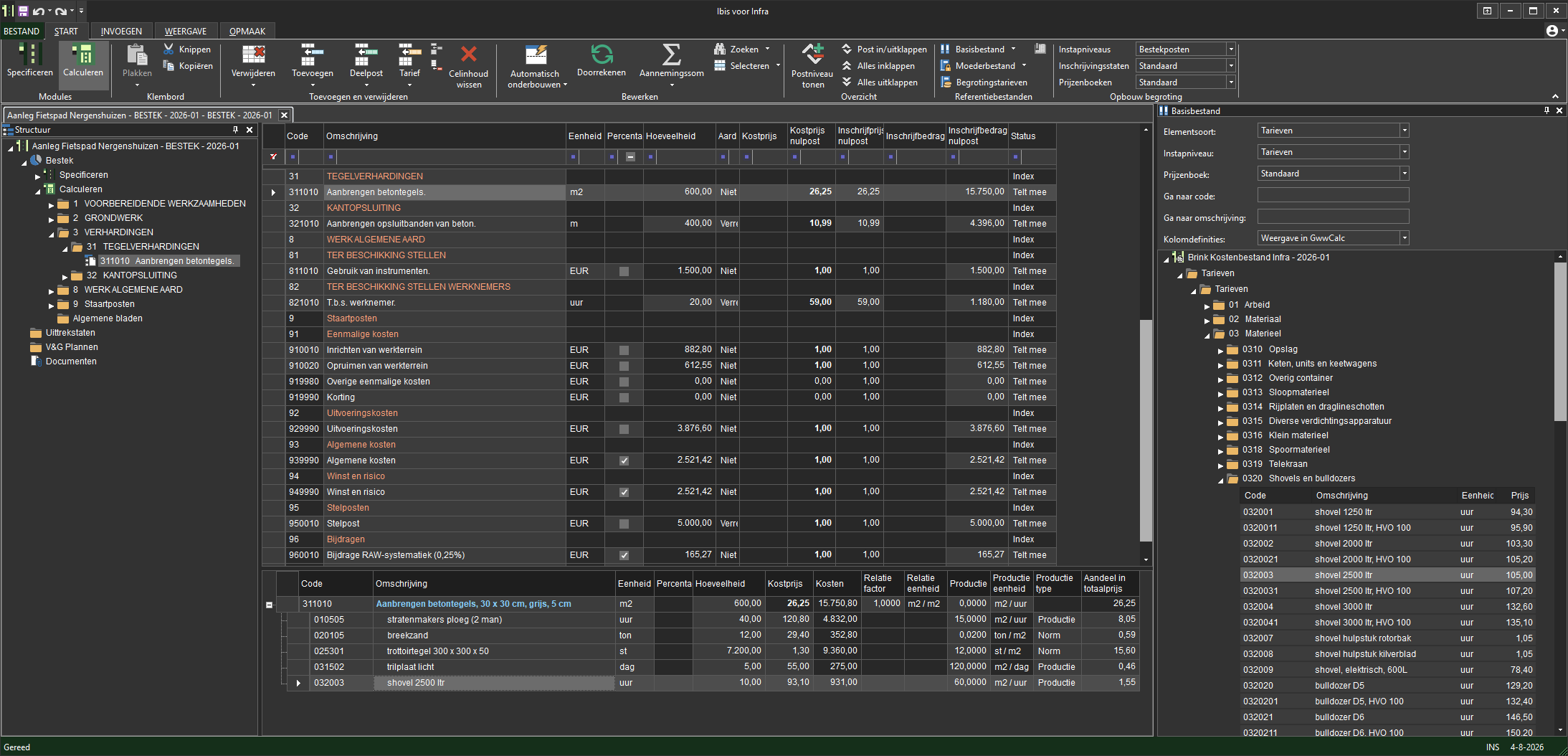
Task: Open the Instapniveaus Bestekposten dropdown
Action: tap(1230, 49)
